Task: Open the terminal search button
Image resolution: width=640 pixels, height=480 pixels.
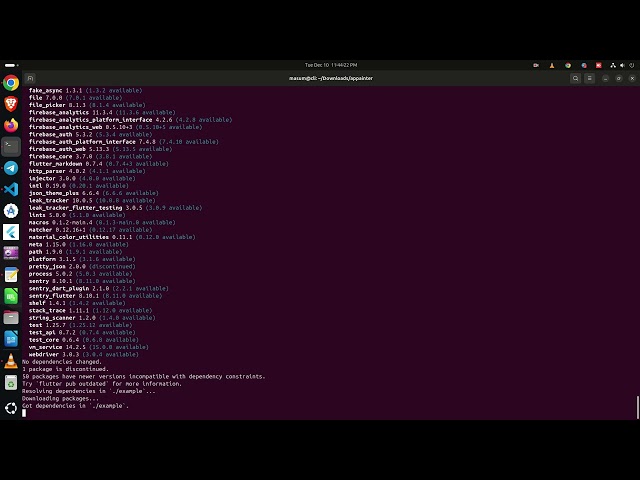Action: (x=576, y=78)
